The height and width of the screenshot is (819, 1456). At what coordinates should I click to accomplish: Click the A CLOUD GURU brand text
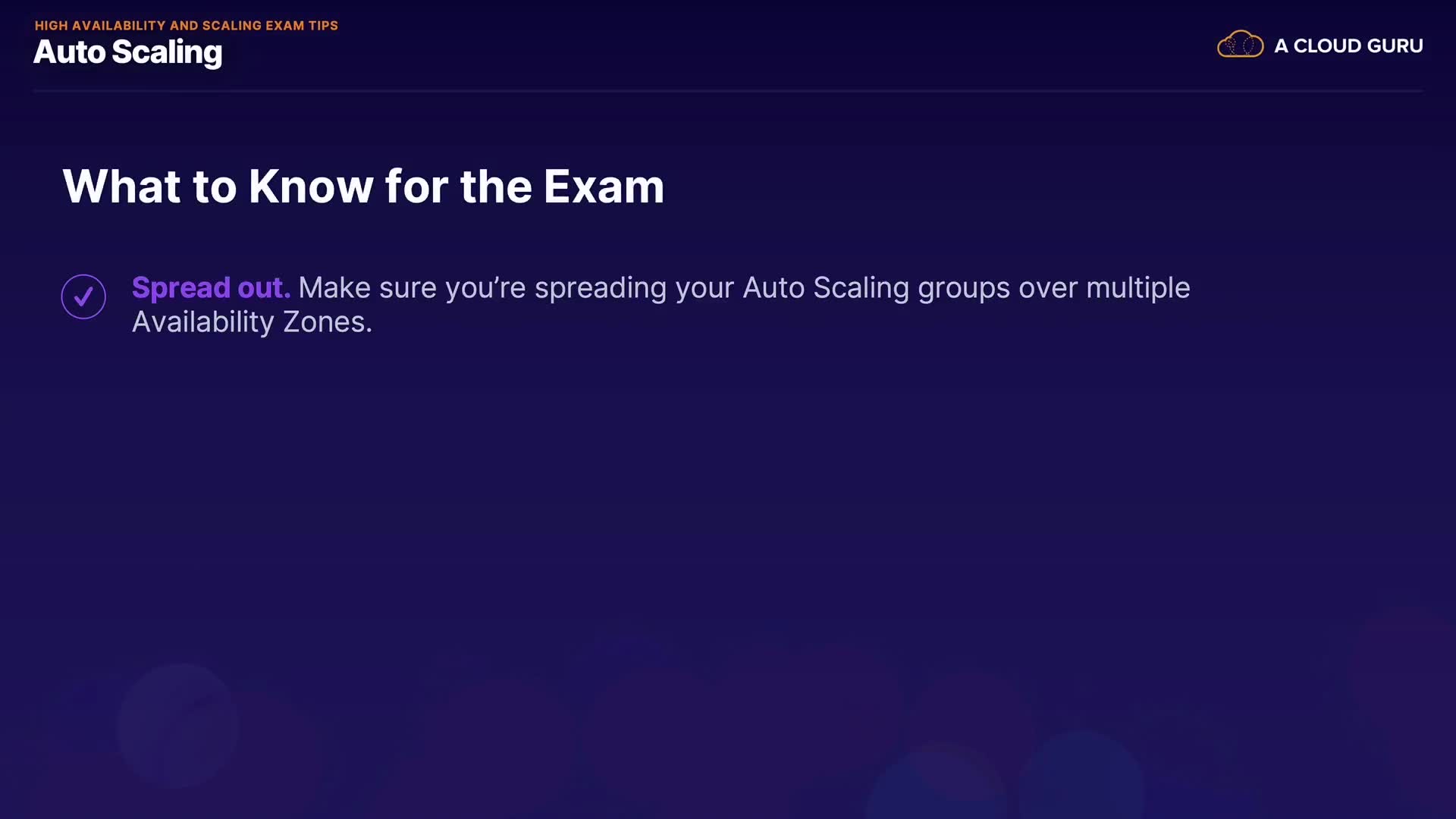pyautogui.click(x=1348, y=46)
